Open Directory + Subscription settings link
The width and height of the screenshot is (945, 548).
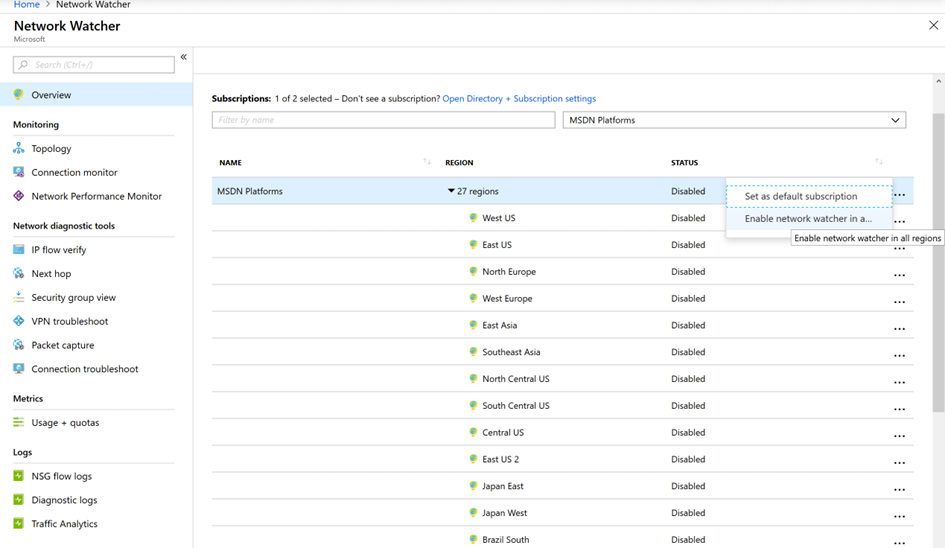pos(519,98)
